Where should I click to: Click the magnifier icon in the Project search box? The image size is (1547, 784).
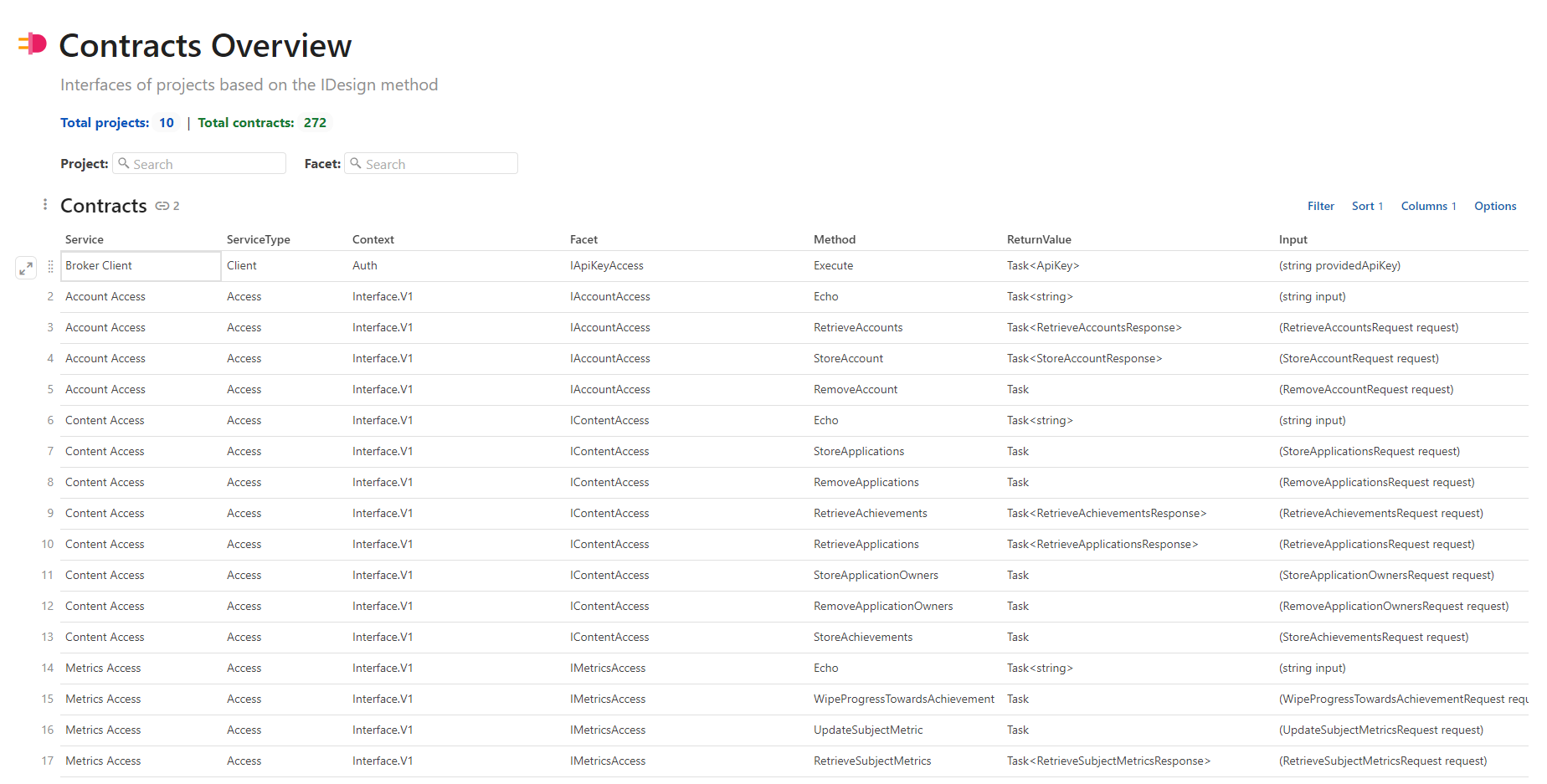point(124,163)
